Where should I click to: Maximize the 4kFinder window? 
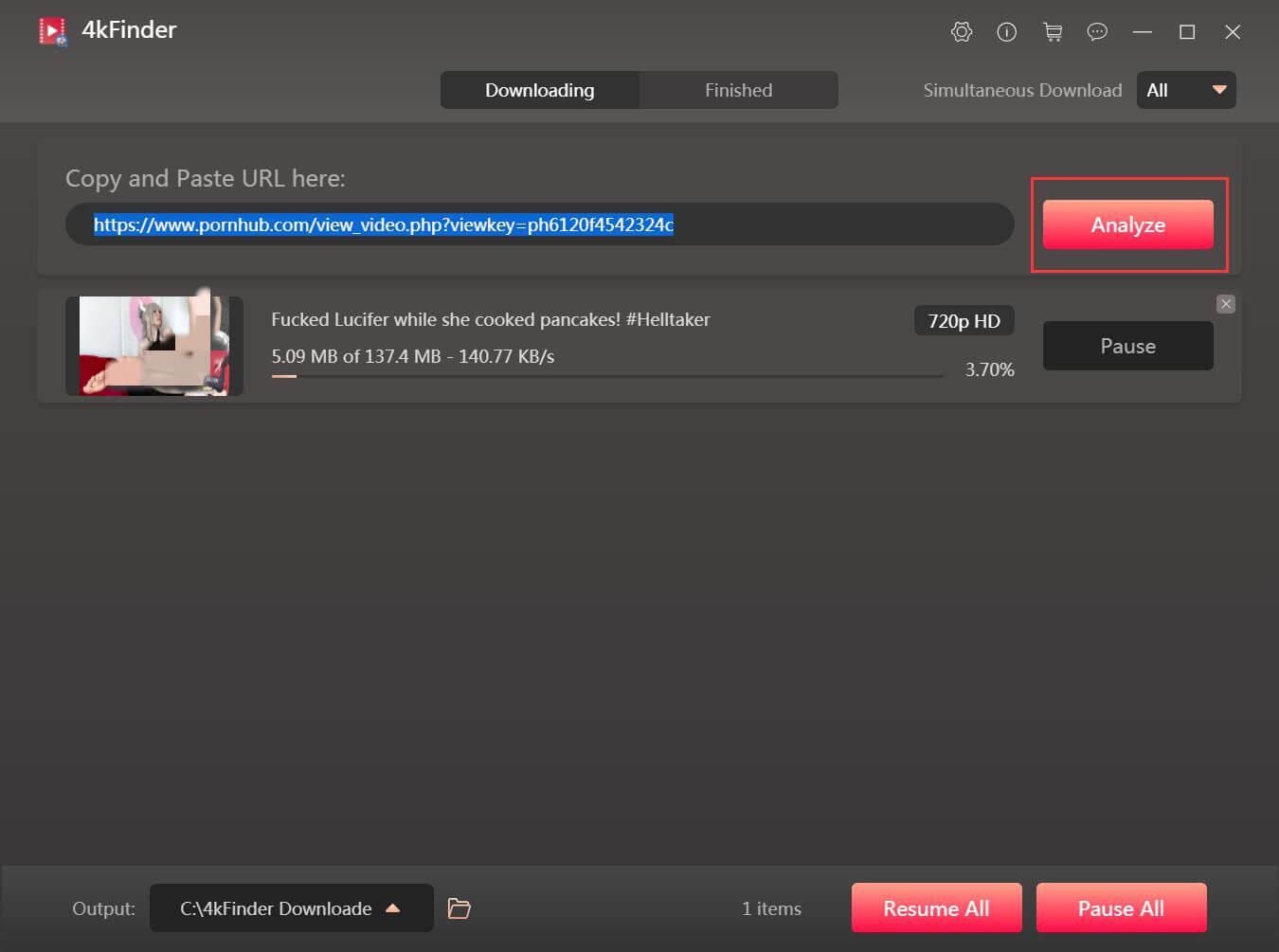[1187, 32]
